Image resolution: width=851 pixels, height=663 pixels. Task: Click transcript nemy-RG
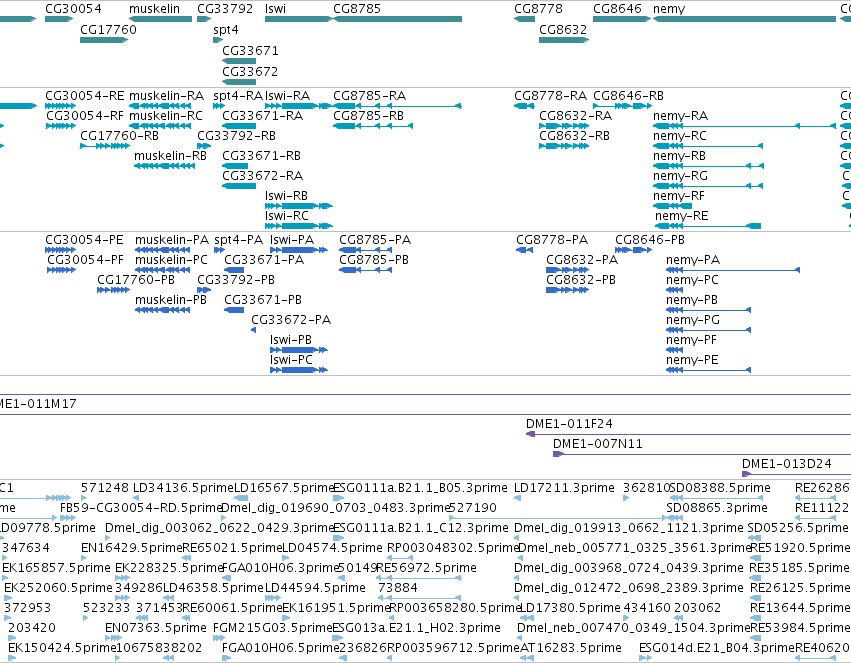(708, 186)
